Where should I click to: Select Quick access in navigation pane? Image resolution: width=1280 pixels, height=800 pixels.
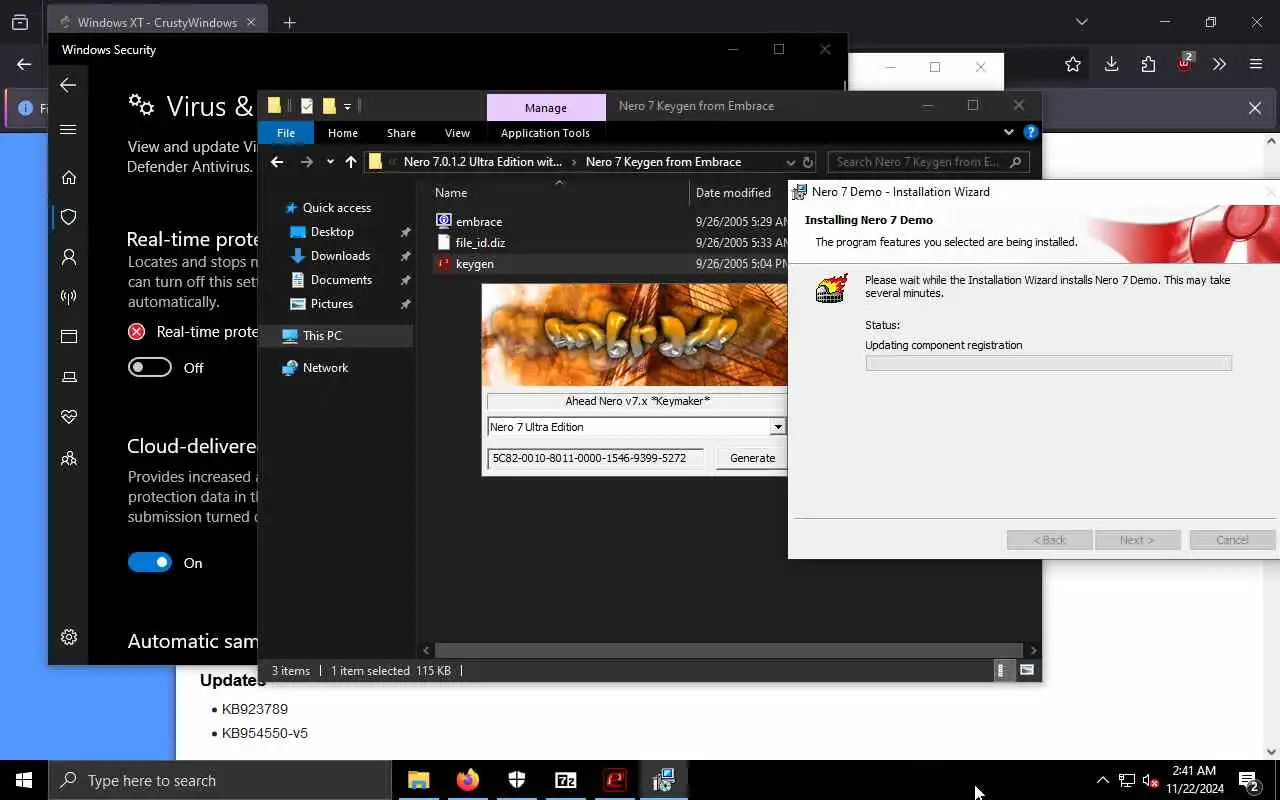[337, 208]
